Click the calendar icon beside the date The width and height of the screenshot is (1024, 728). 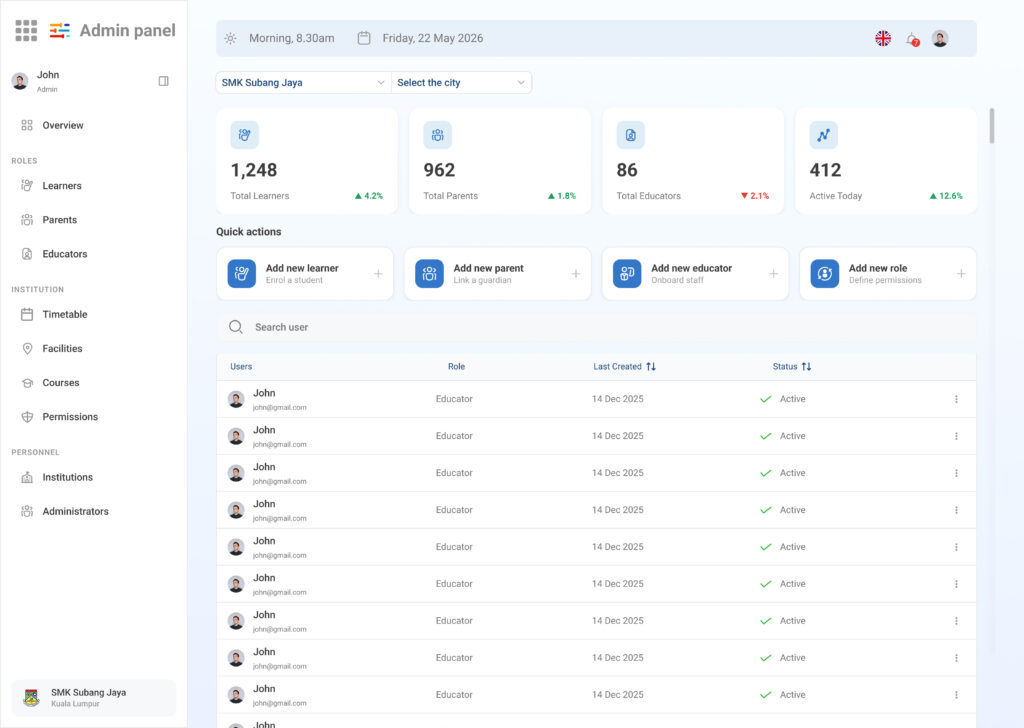[x=364, y=39]
